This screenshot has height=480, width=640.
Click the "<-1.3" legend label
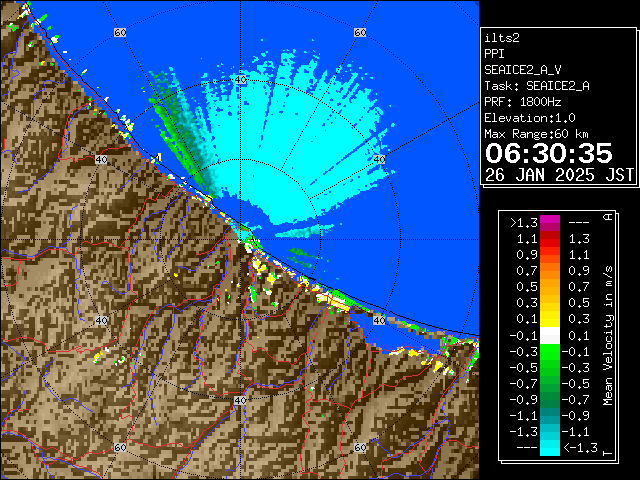[x=580, y=448]
